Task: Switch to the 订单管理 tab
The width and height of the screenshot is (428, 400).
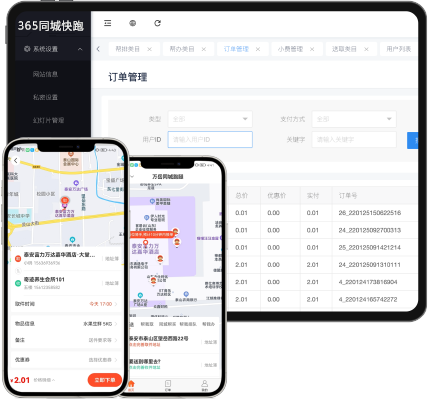Action: click(236, 49)
